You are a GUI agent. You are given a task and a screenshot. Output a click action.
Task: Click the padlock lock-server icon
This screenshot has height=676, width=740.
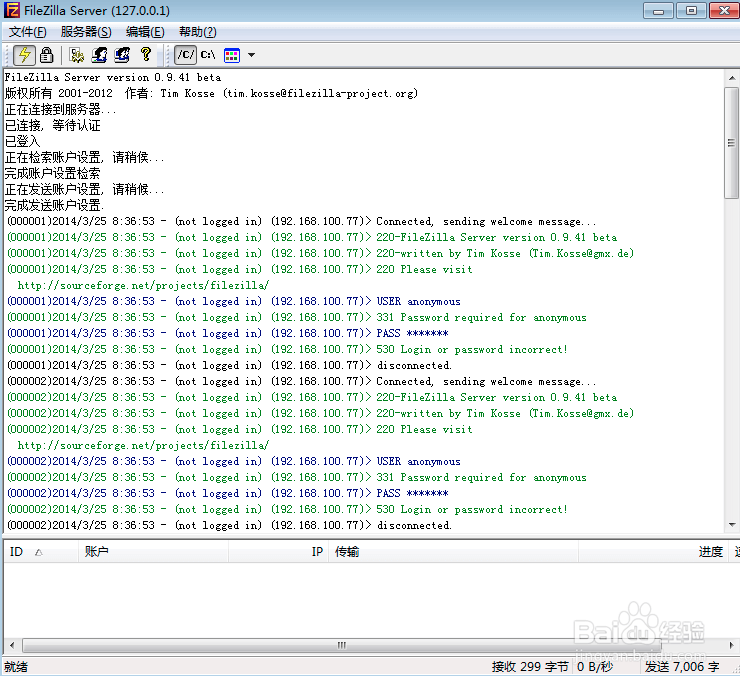(x=46, y=55)
